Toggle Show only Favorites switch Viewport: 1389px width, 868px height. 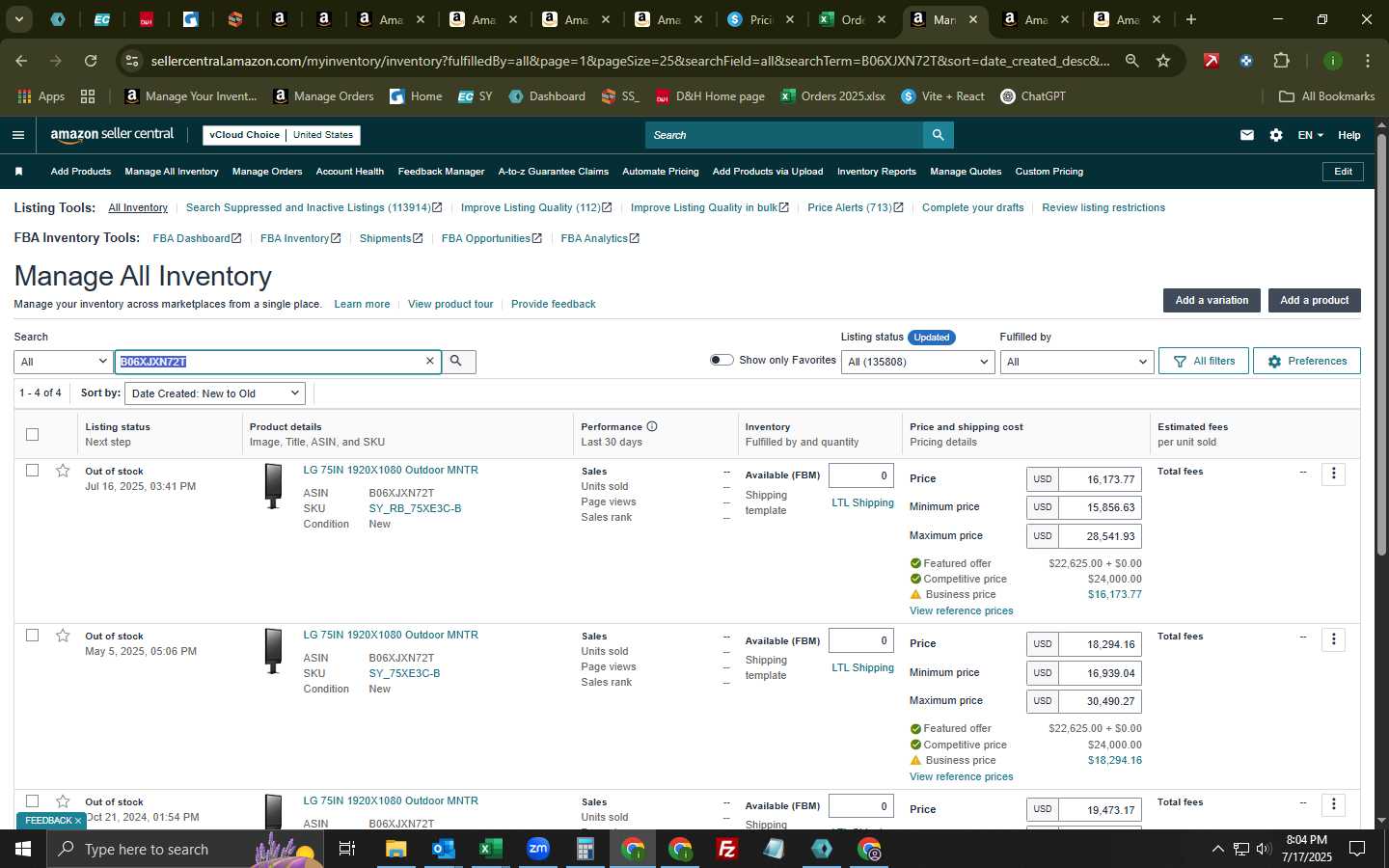click(x=722, y=360)
